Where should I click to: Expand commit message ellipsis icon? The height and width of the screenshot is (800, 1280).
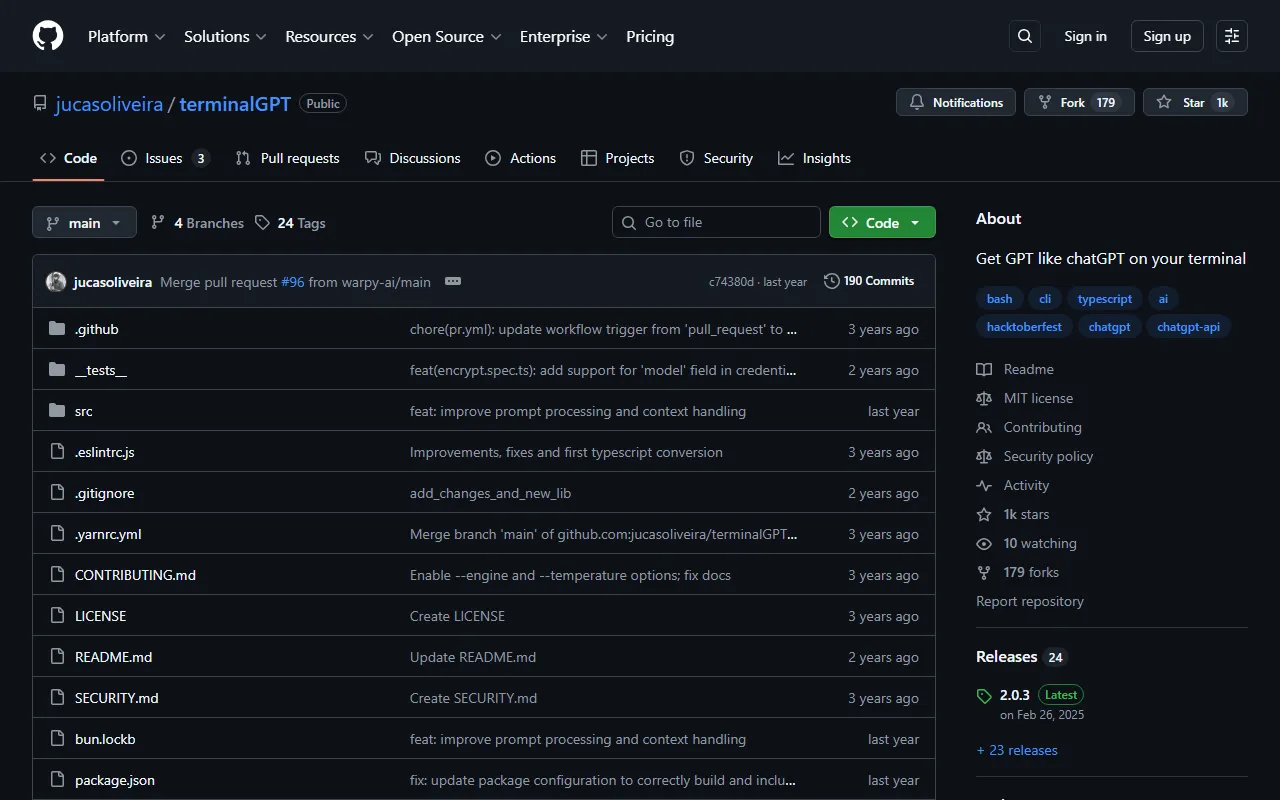pyautogui.click(x=453, y=282)
